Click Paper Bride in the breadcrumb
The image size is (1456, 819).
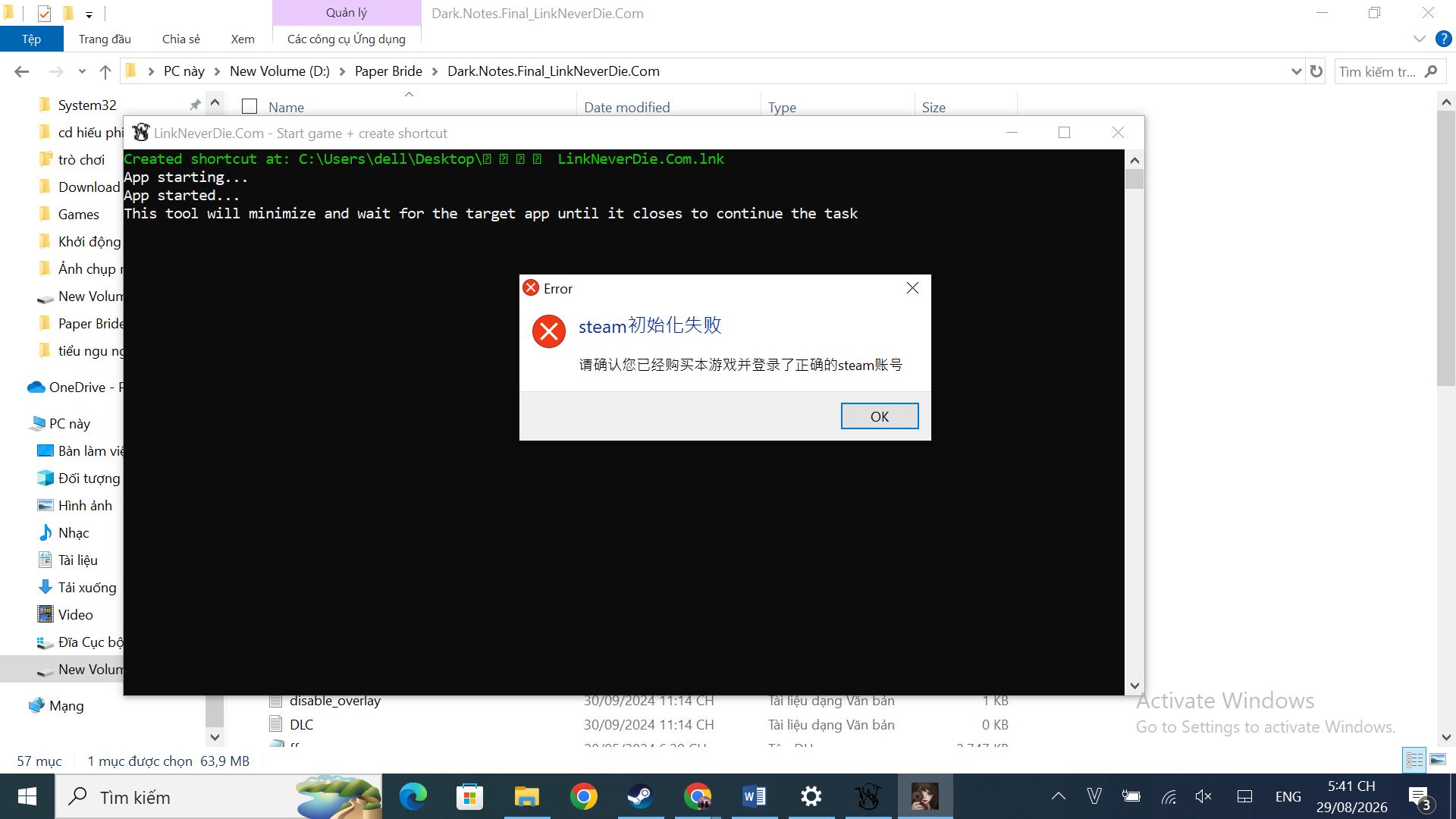[388, 71]
